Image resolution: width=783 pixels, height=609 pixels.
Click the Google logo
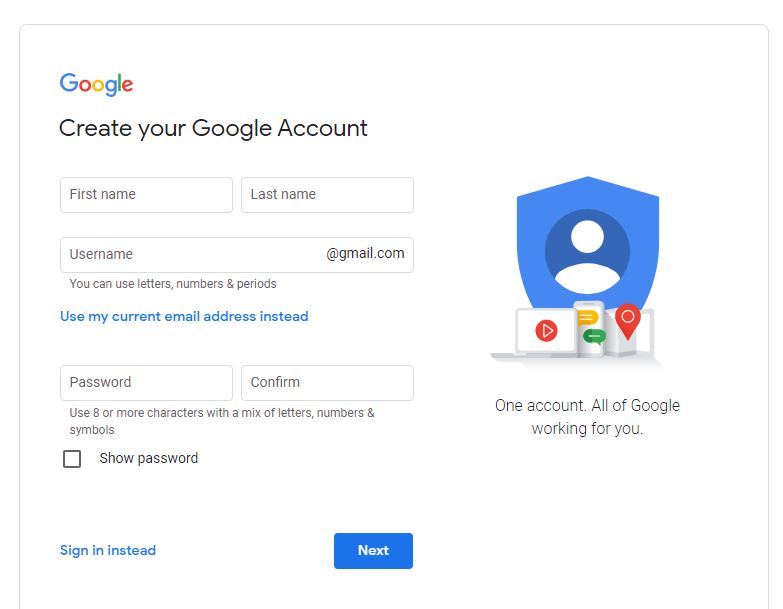tap(96, 84)
